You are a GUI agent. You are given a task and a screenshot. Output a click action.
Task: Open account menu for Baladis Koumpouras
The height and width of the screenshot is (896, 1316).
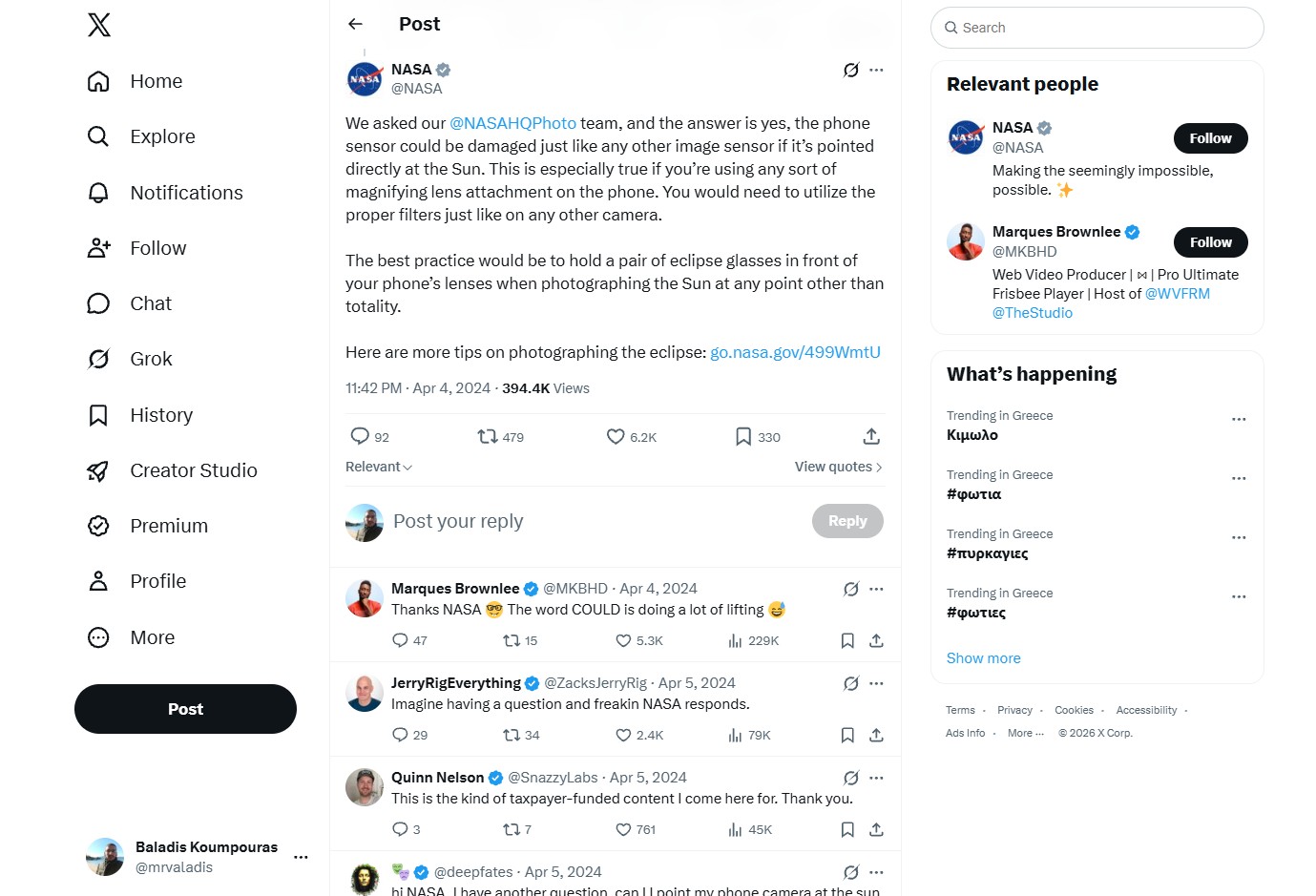(301, 857)
